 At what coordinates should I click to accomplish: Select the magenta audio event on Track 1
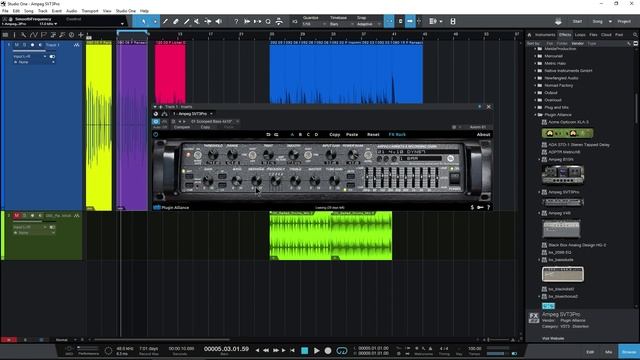170,72
